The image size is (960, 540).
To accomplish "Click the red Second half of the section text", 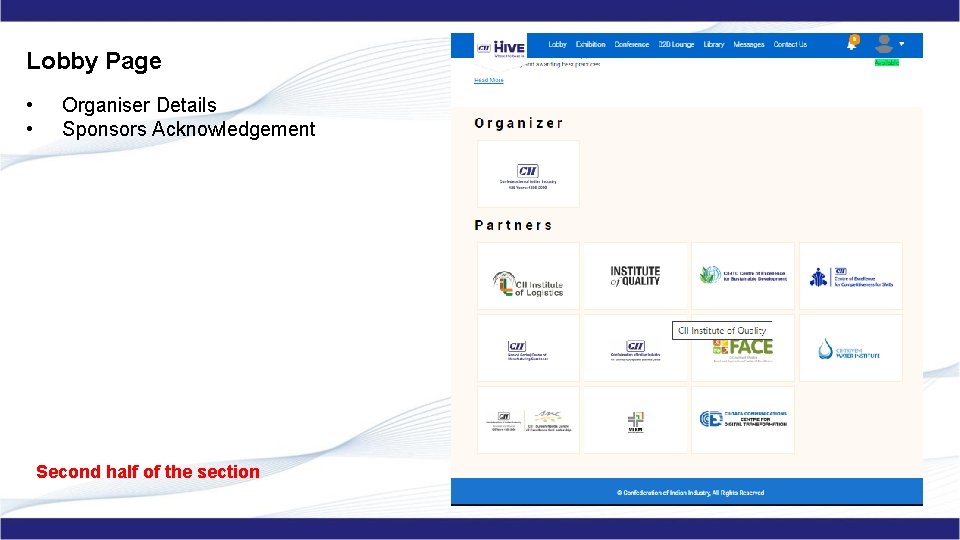I will (x=148, y=472).
